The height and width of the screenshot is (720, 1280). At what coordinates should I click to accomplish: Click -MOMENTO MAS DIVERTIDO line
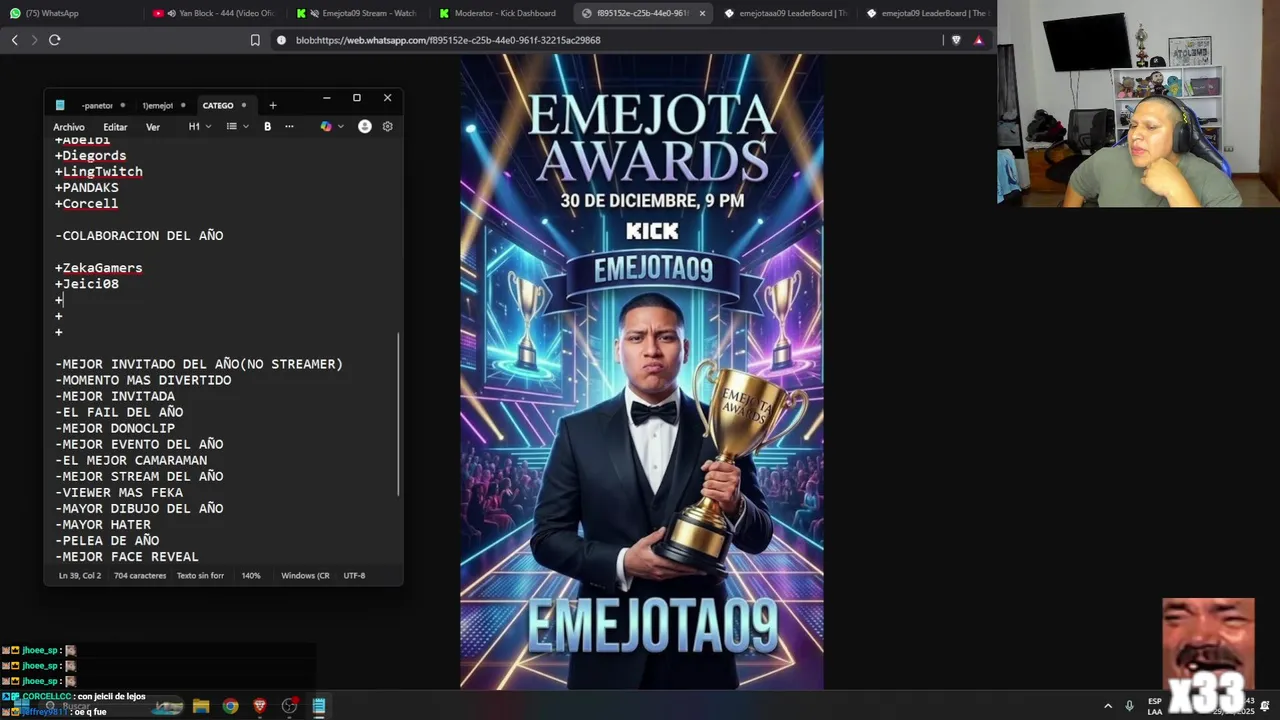(143, 380)
